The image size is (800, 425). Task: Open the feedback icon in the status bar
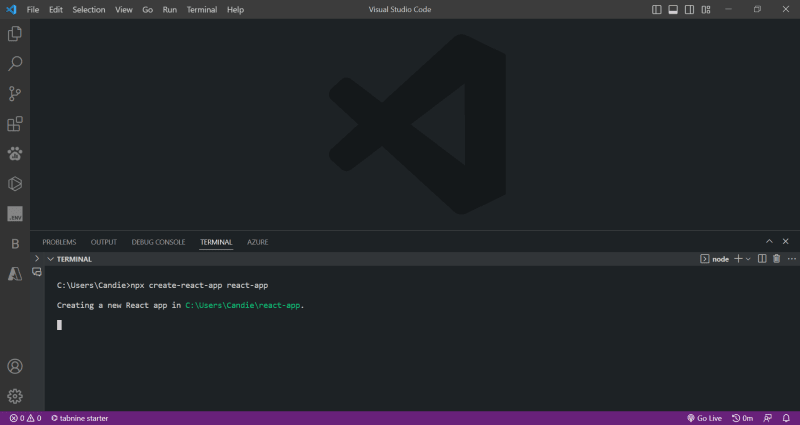pyautogui.click(x=767, y=418)
